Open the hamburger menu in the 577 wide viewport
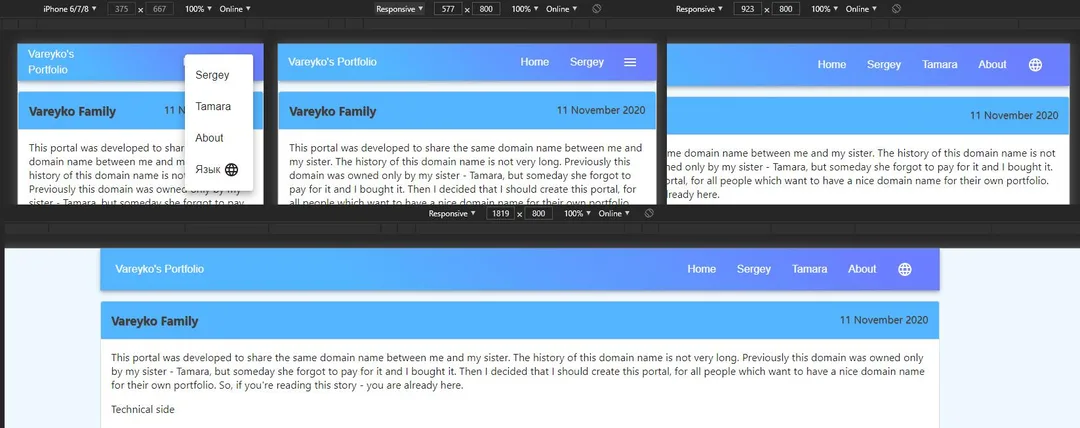The image size is (1080, 428). tap(630, 62)
